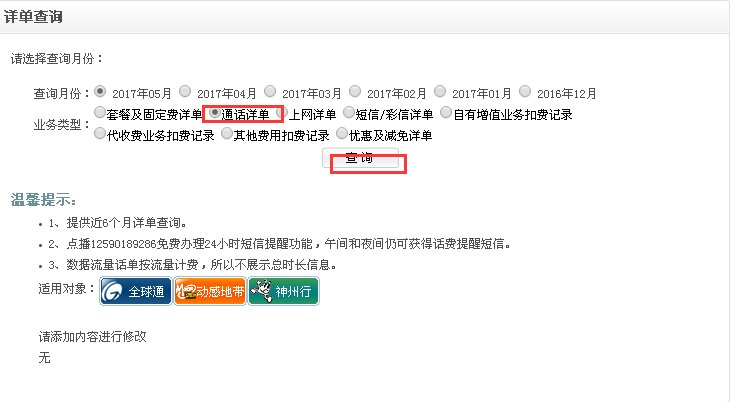Image resolution: width=752 pixels, height=402 pixels.
Task: Open the 动感地带 brand badge
Action: pos(210,291)
